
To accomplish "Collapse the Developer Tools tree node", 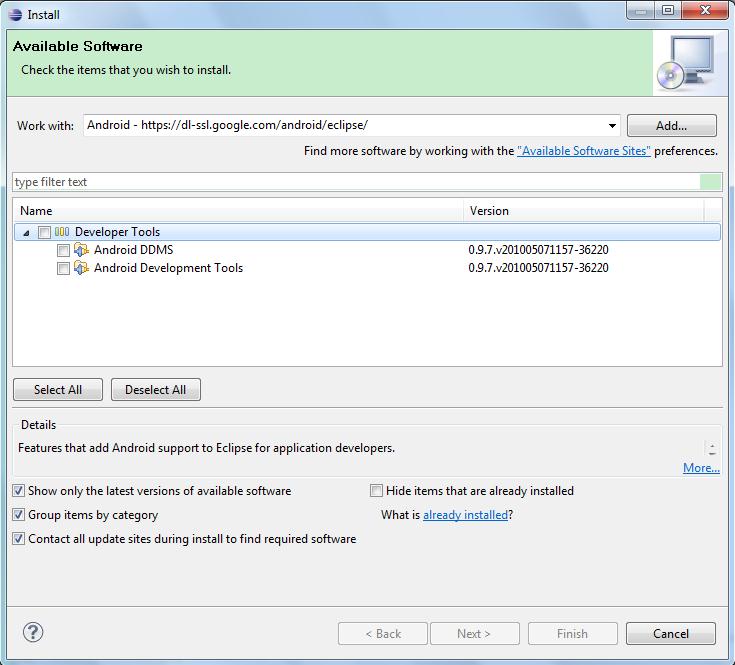I will (27, 232).
